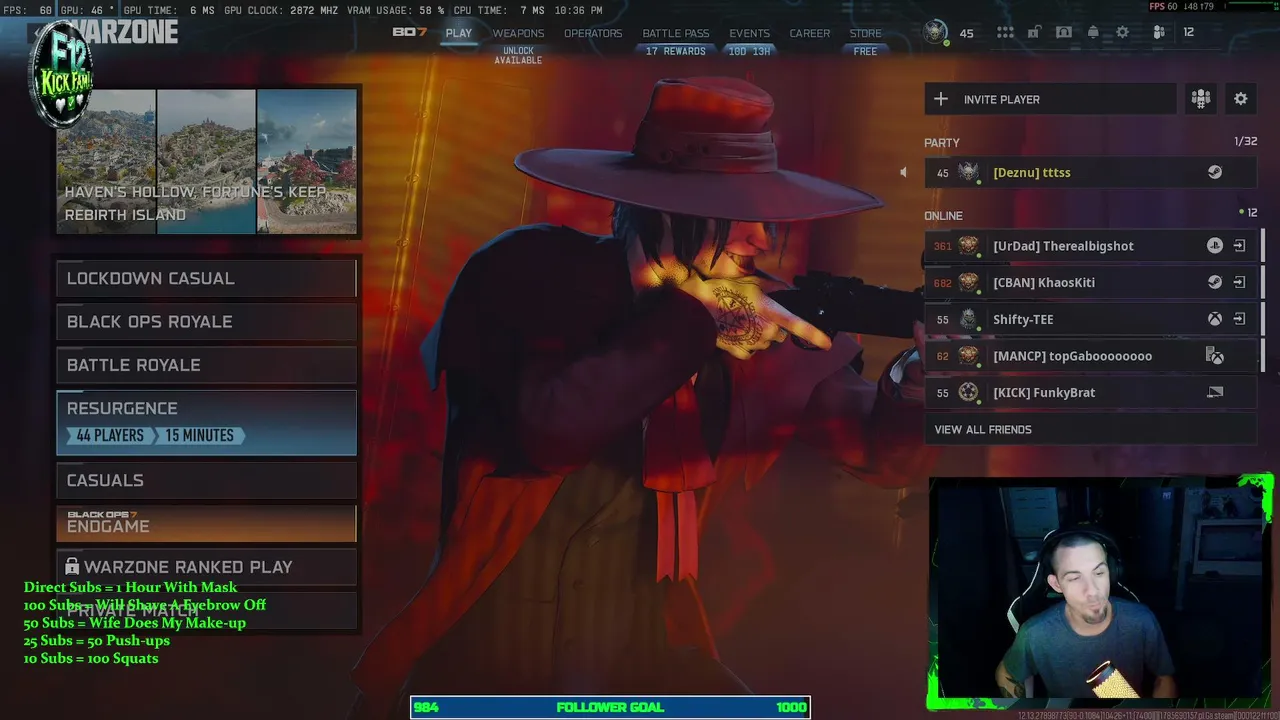Click the PlayStation icon for Therealbigshot

[x=1215, y=246]
